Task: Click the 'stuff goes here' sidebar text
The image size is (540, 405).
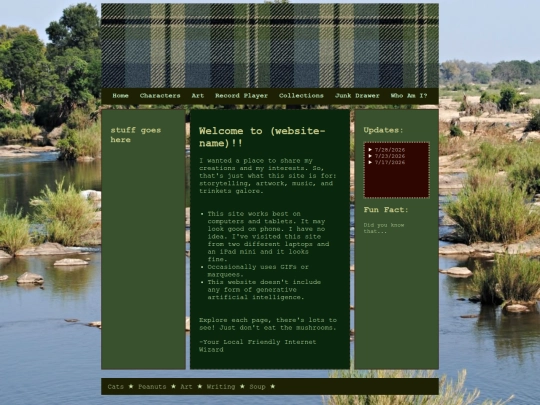Action: pos(136,135)
